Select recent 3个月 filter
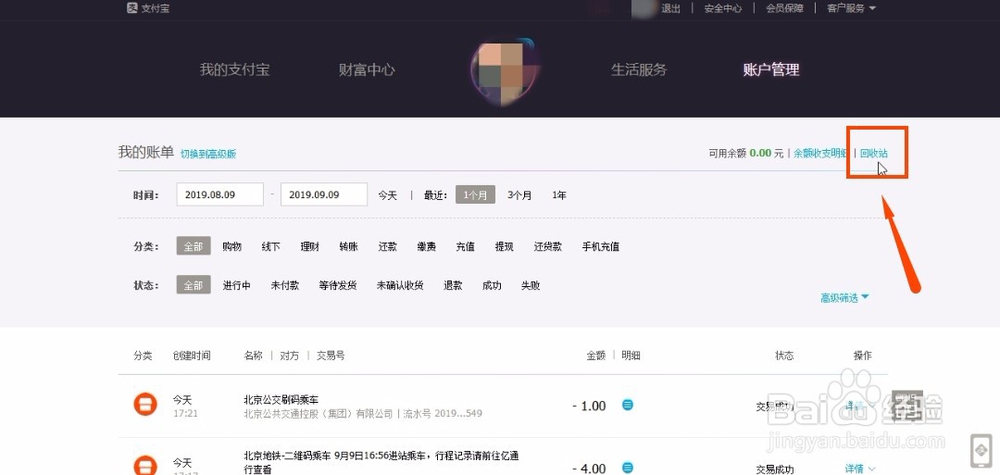 (519, 195)
